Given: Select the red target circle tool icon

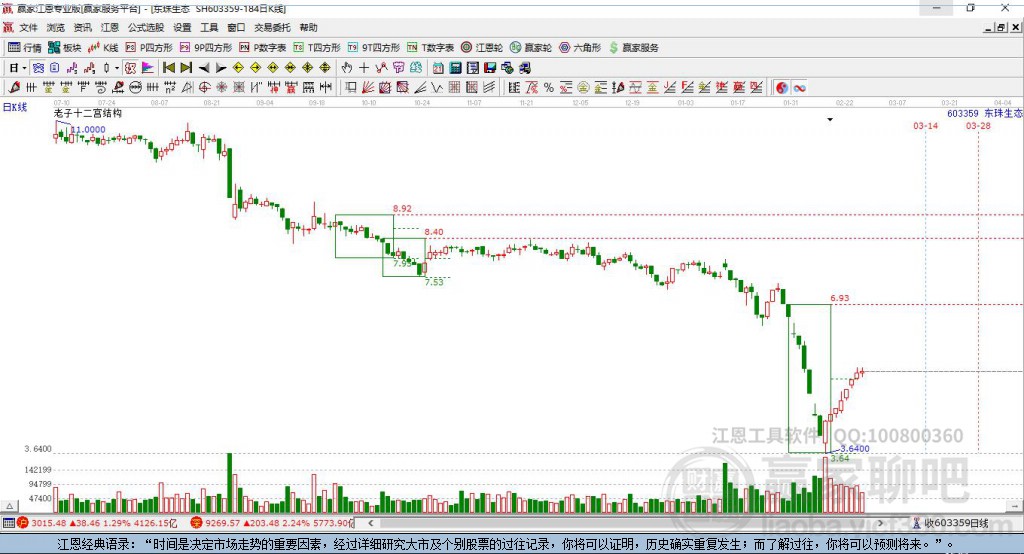Looking at the screenshot, I should click(204, 87).
